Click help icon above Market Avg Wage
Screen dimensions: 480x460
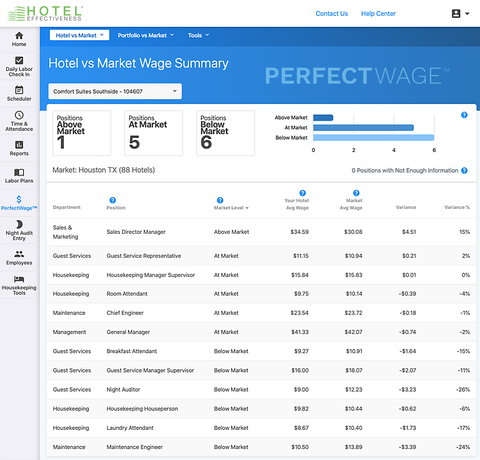(x=356, y=193)
